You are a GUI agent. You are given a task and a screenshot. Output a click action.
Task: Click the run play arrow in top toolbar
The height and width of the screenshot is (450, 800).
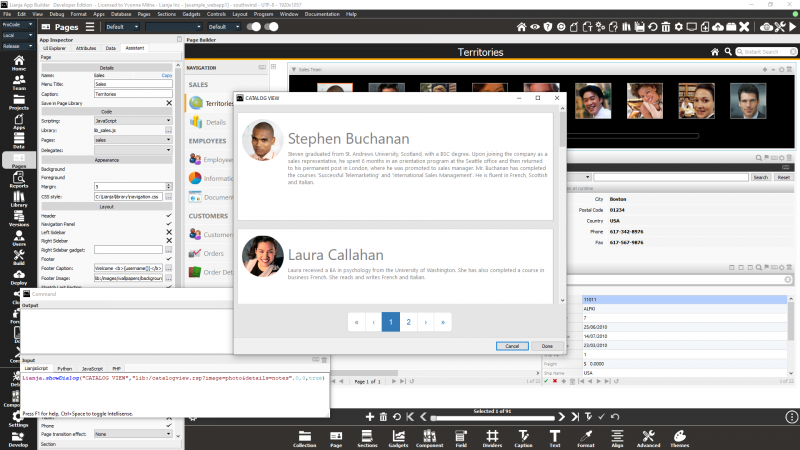tap(793, 27)
